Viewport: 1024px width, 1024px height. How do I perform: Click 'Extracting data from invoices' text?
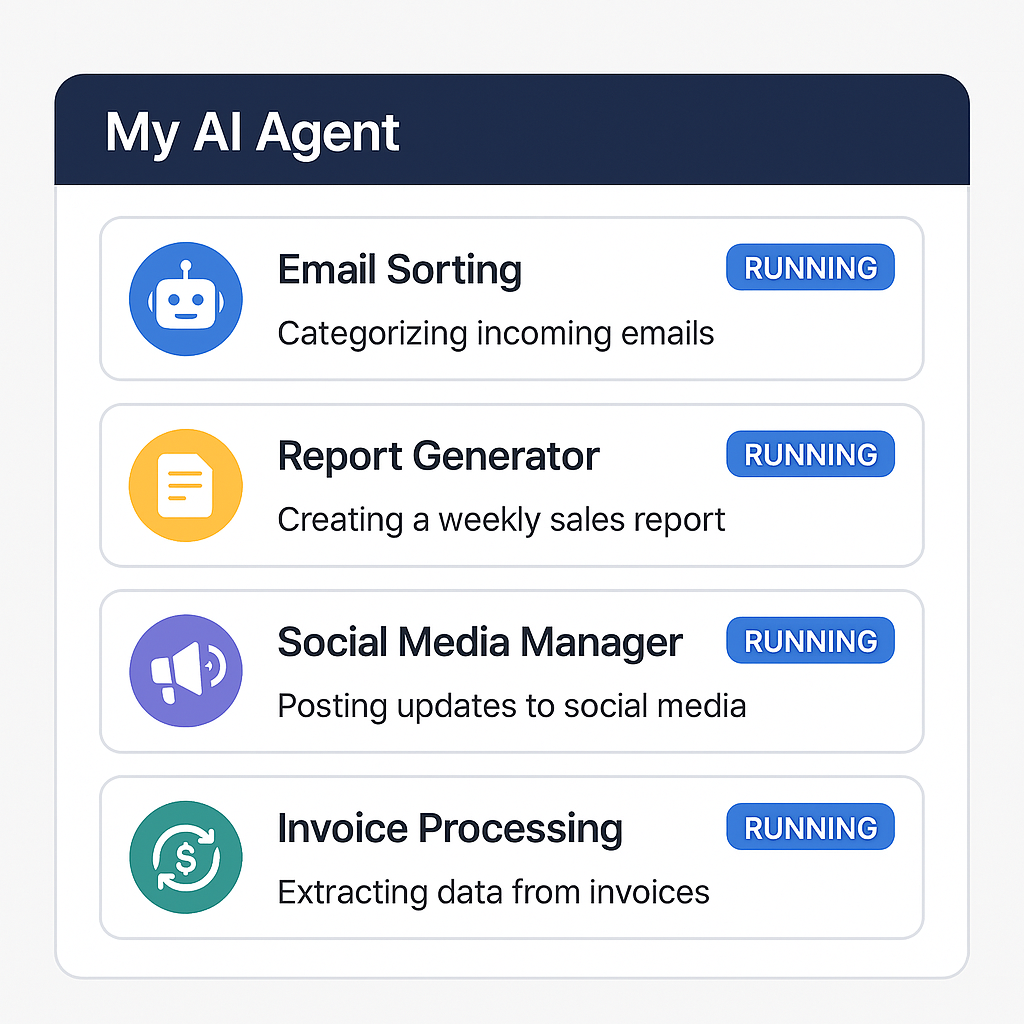(493, 893)
